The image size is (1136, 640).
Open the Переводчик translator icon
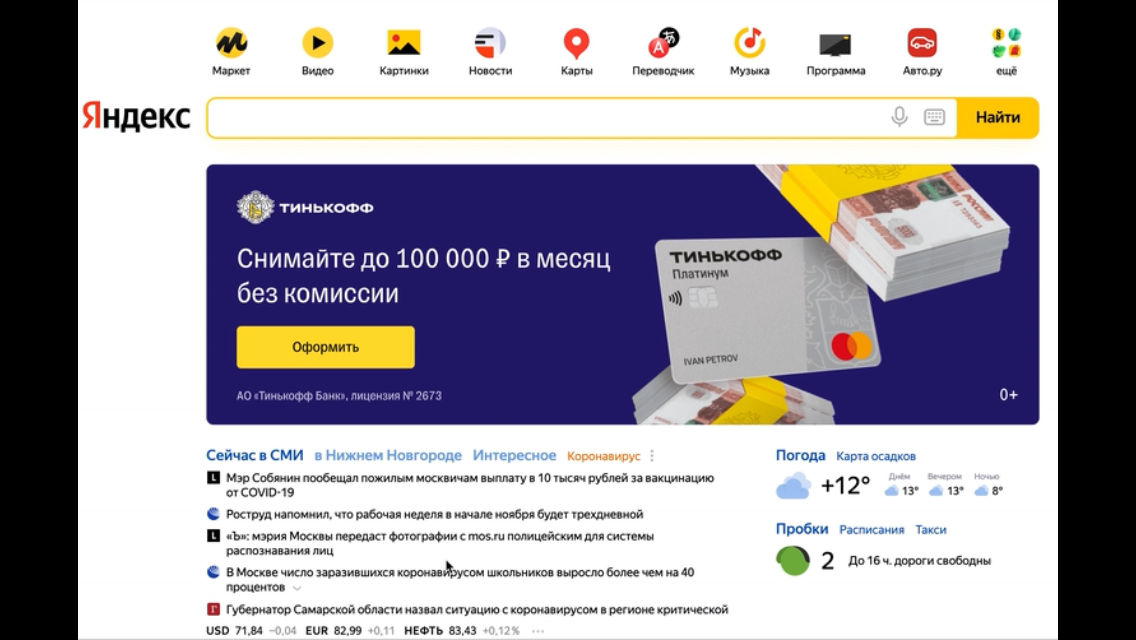pos(663,43)
